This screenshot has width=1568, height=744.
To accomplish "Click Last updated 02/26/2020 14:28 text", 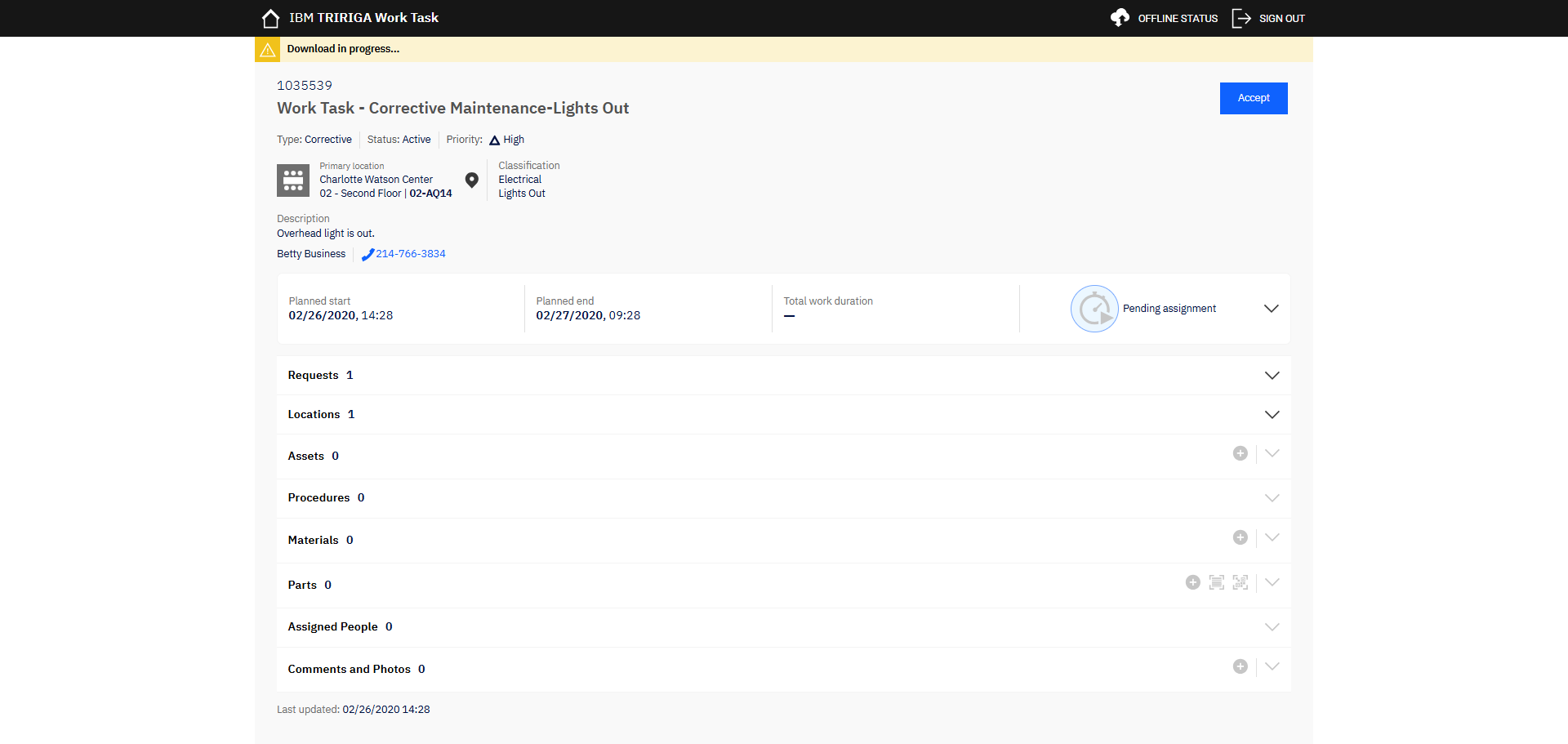I will pyautogui.click(x=354, y=710).
